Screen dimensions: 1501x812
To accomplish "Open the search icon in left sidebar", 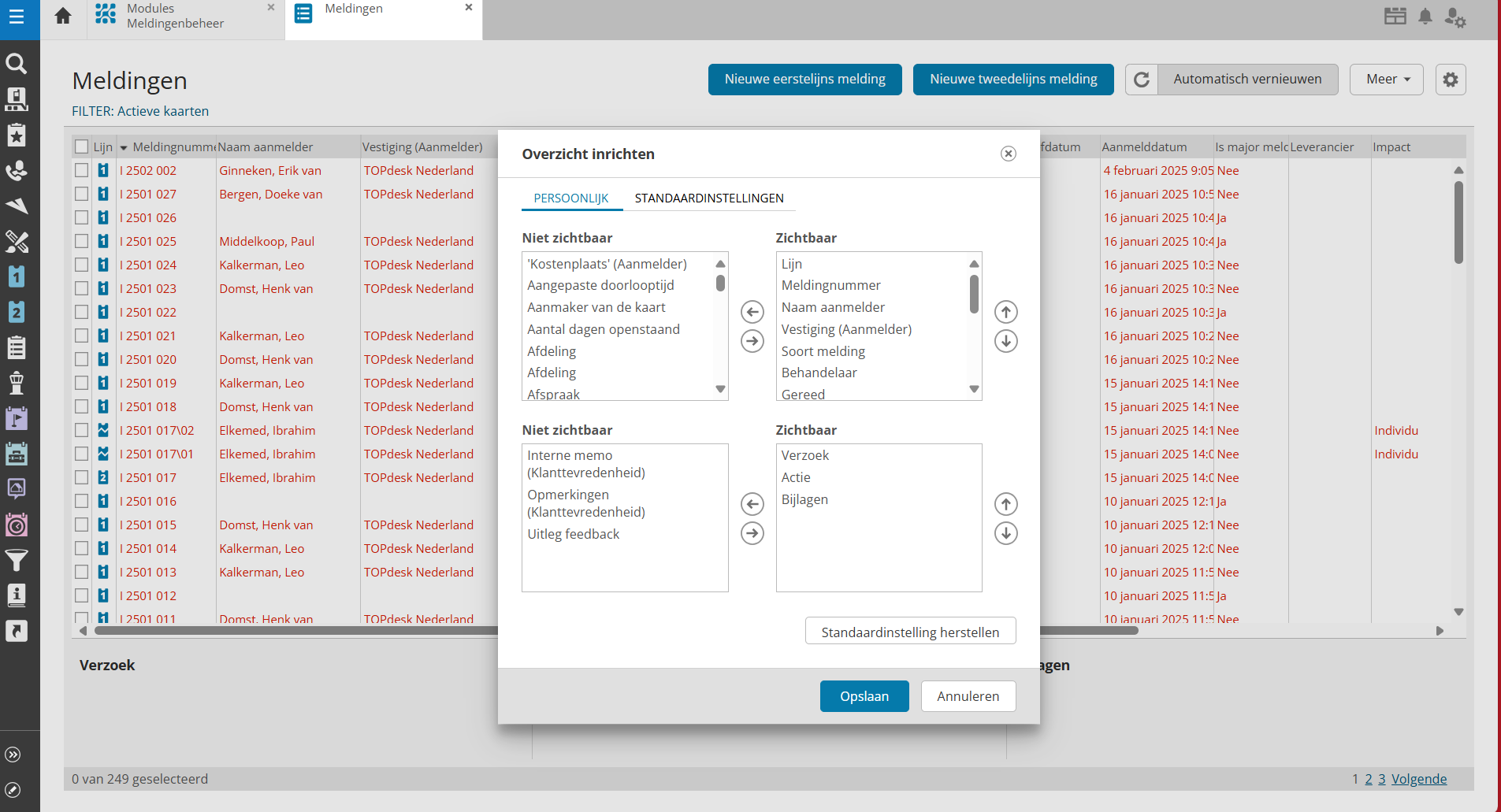I will point(17,63).
